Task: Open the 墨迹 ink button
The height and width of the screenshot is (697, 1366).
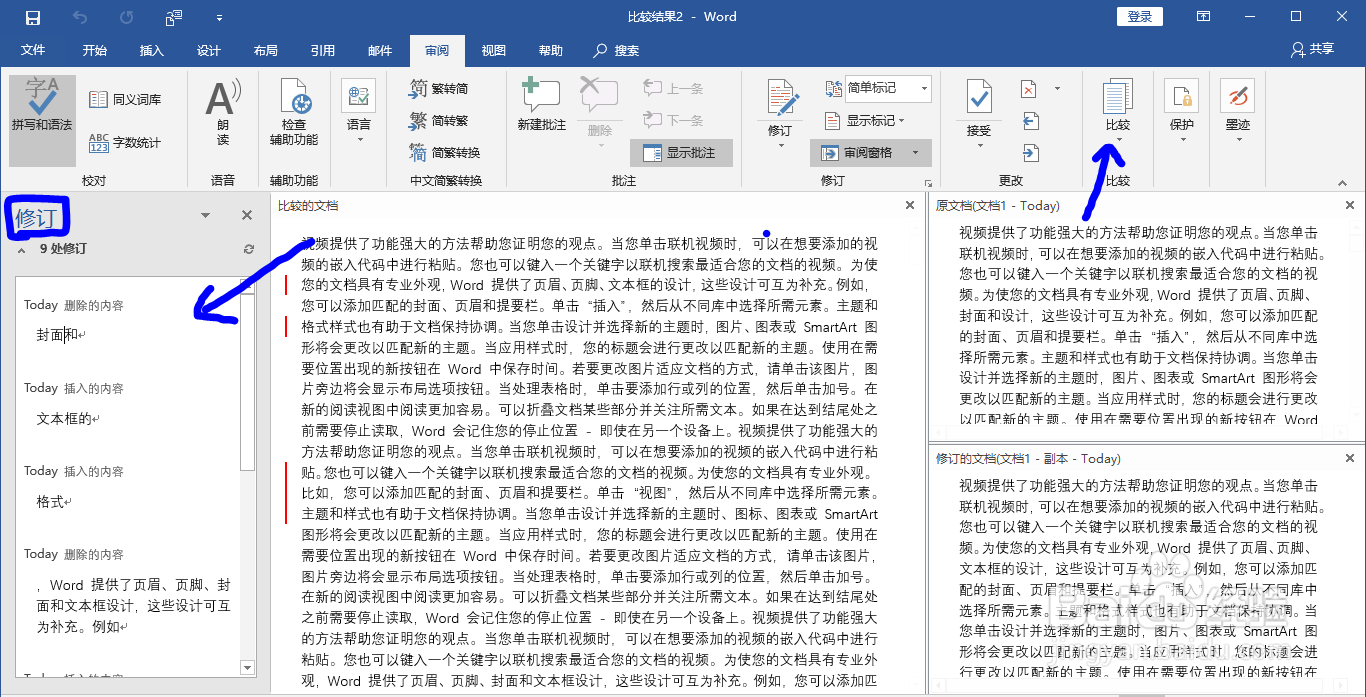Action: 1237,110
